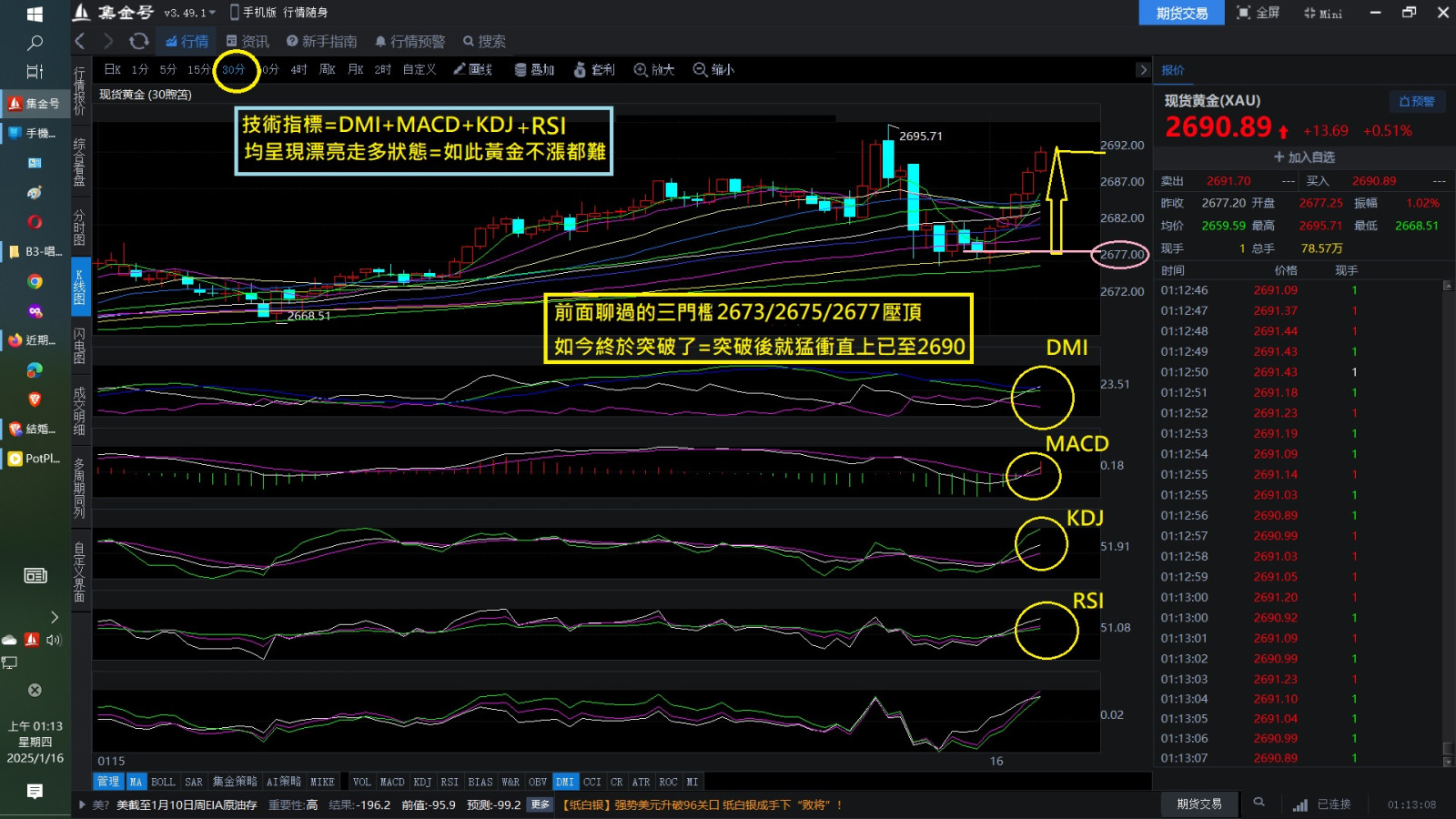Screen dimensions: 1456x819
Task: Open the 画线 drawing tool
Action: (x=472, y=69)
